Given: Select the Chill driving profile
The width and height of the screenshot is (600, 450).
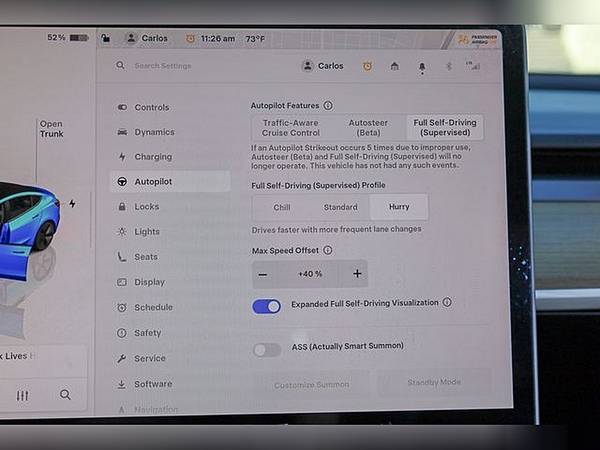Looking at the screenshot, I should click(282, 207).
